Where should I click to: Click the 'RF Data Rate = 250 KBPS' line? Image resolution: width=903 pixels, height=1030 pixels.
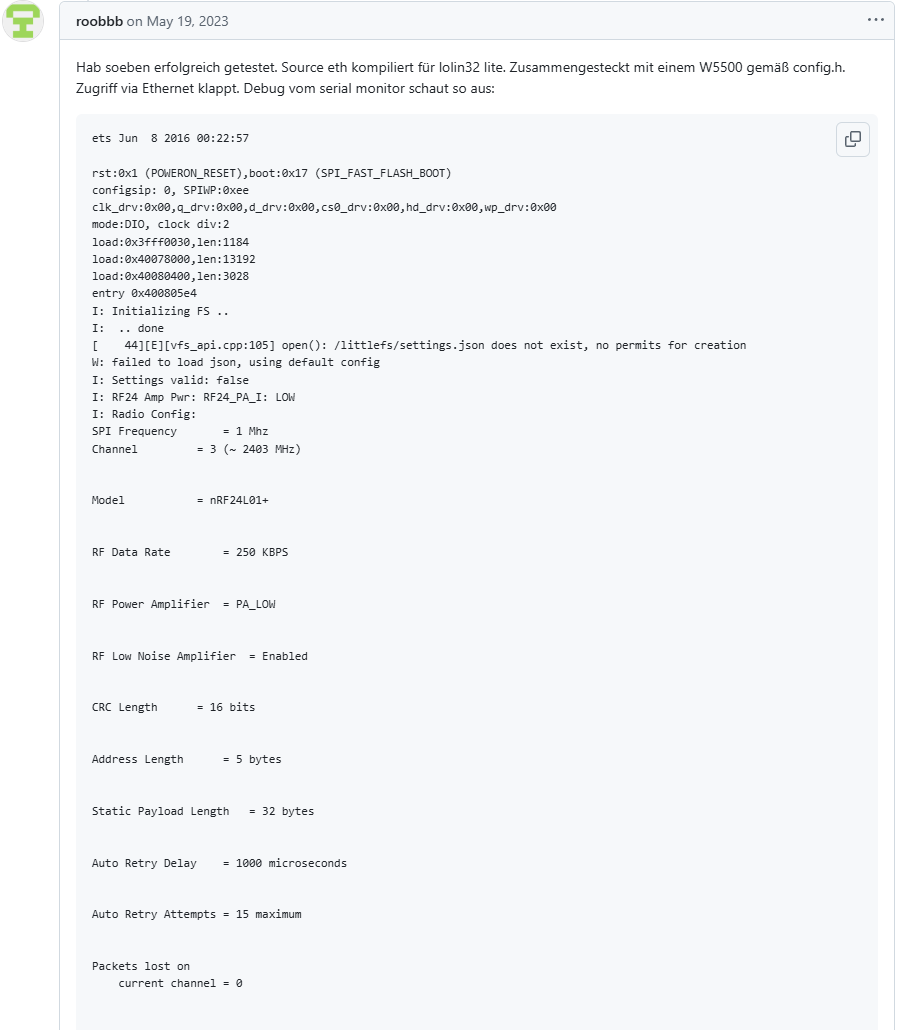coord(190,552)
